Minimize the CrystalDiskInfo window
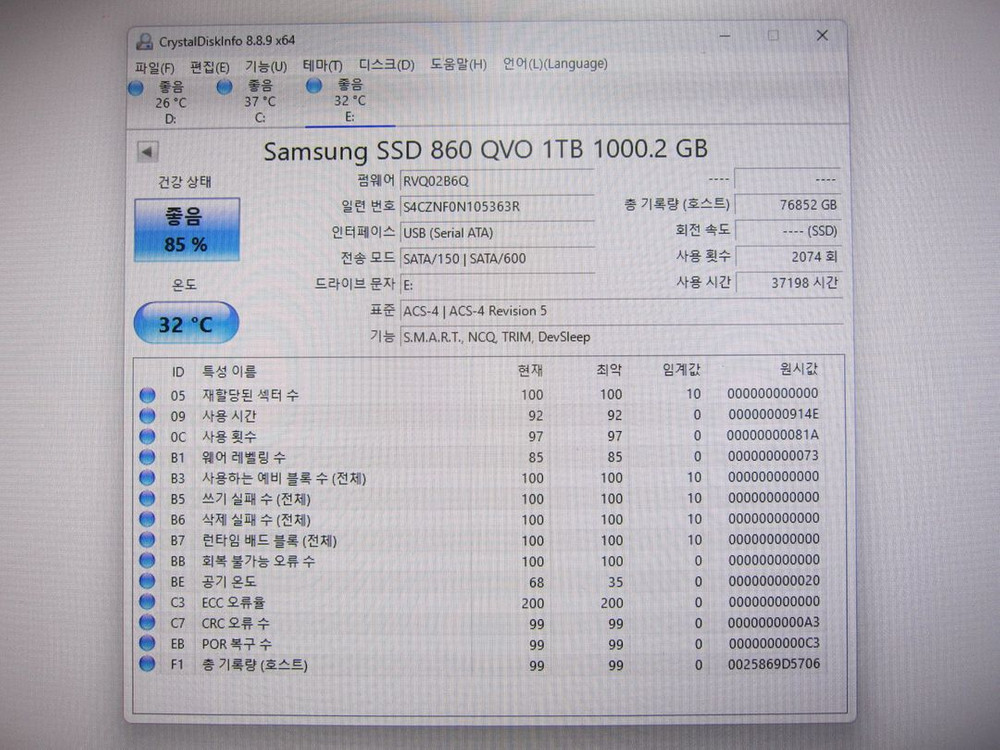 [x=725, y=36]
